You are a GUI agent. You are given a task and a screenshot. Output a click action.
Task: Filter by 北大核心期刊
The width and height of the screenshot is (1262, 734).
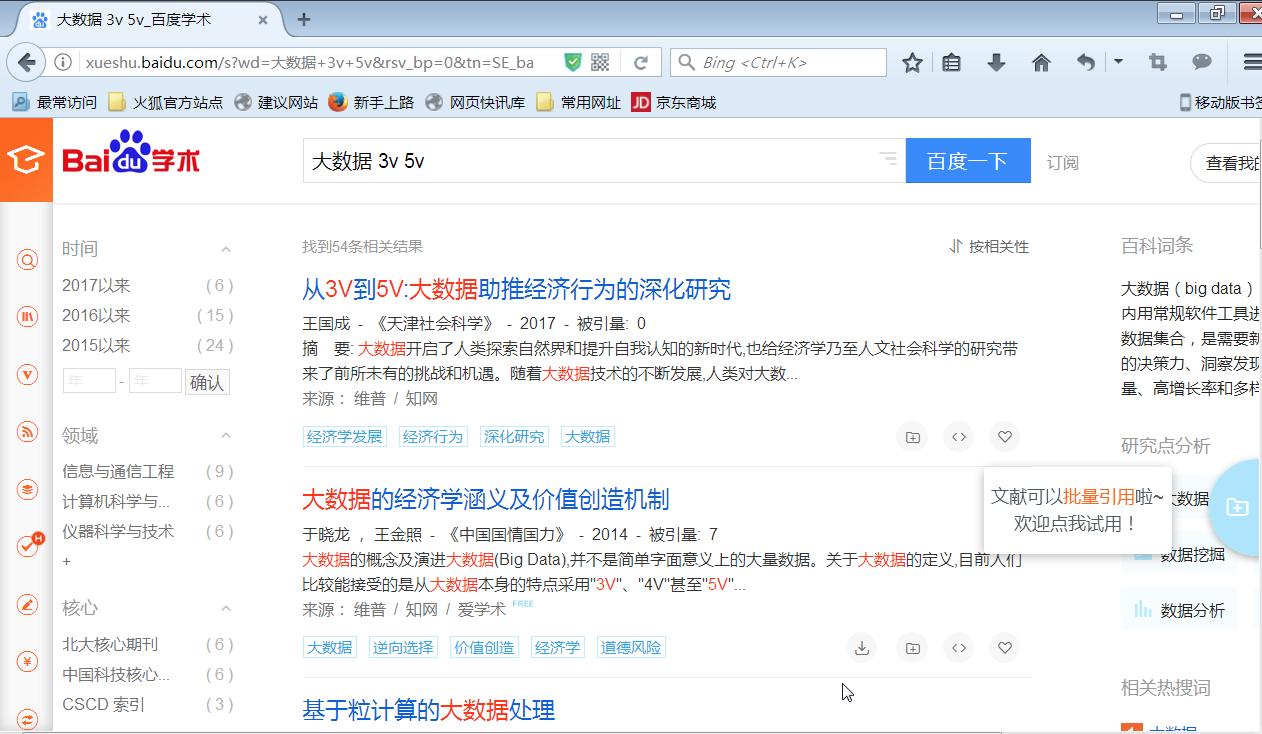pos(110,645)
